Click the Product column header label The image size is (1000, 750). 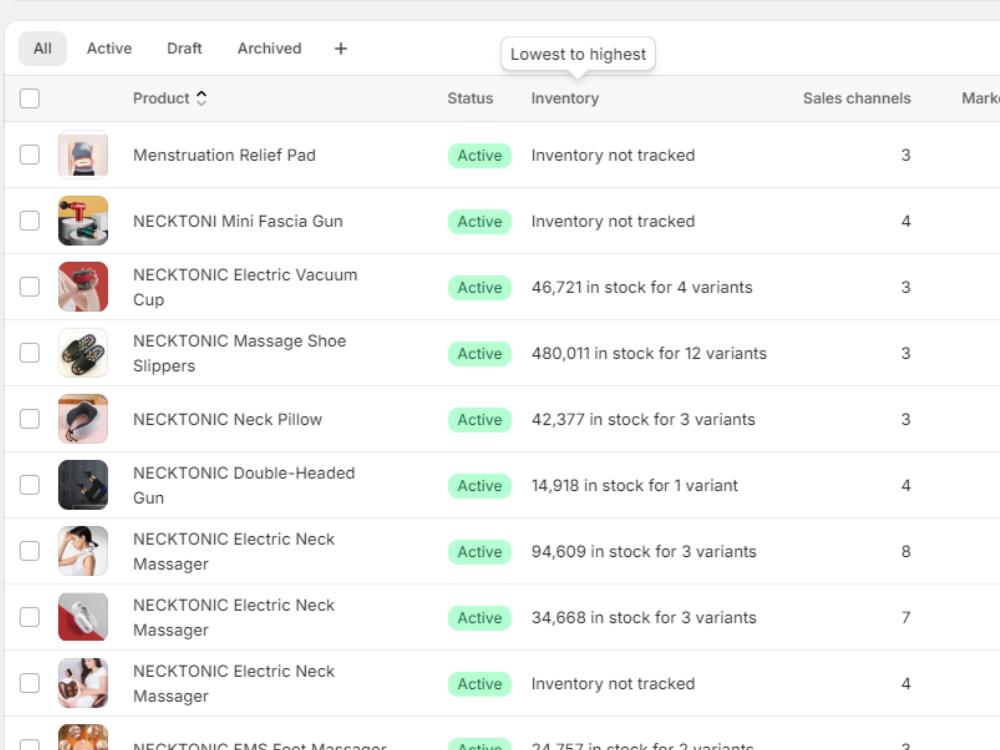coord(161,98)
